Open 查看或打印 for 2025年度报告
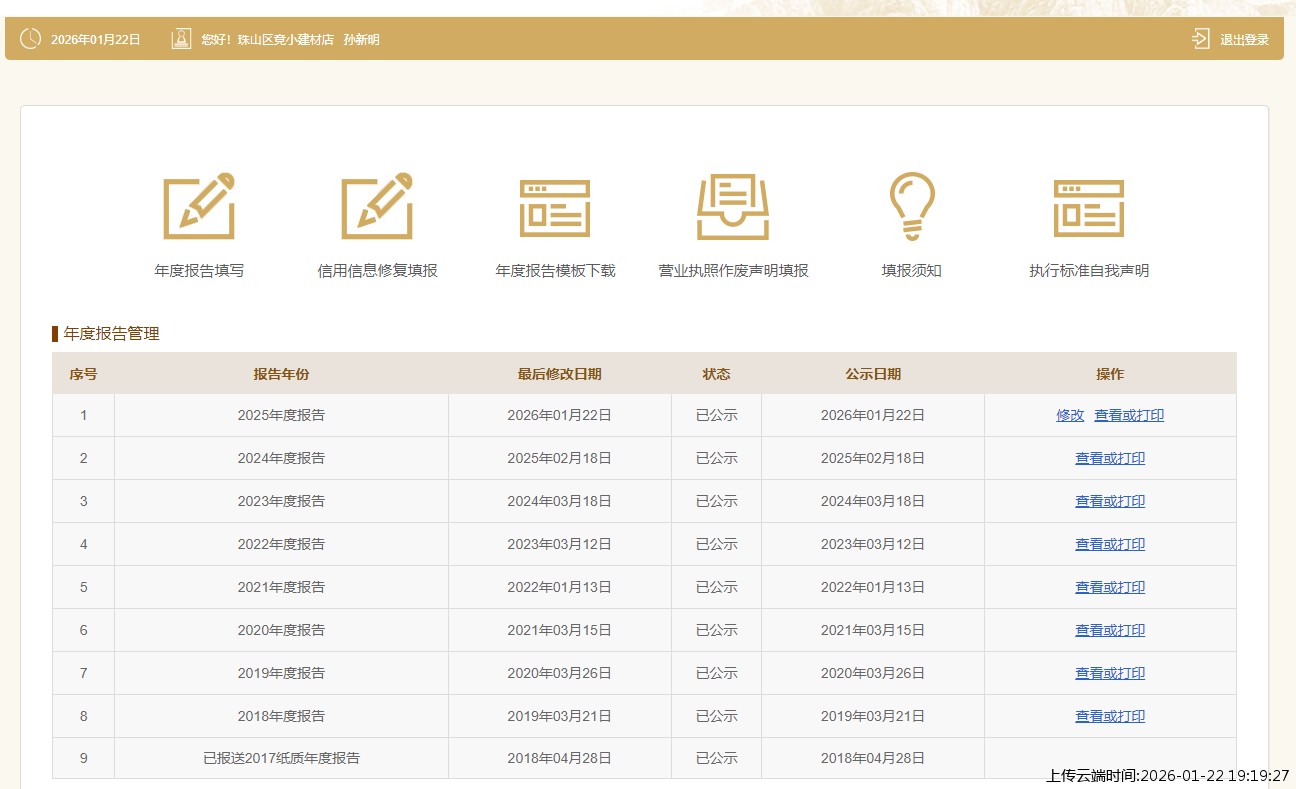This screenshot has width=1296, height=789. [x=1129, y=415]
